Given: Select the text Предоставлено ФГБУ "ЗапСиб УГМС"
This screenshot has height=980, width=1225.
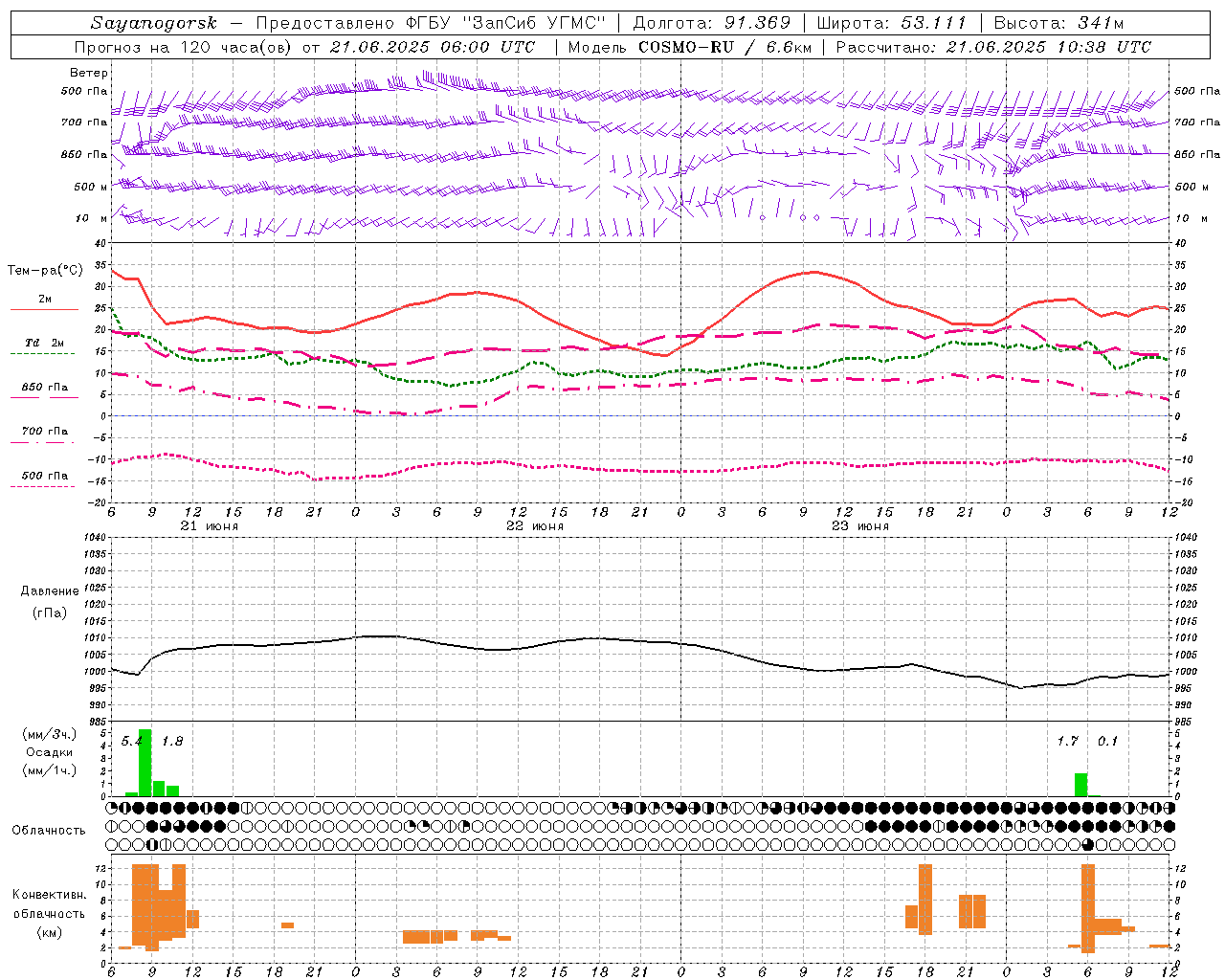Looking at the screenshot, I should 431,23.
